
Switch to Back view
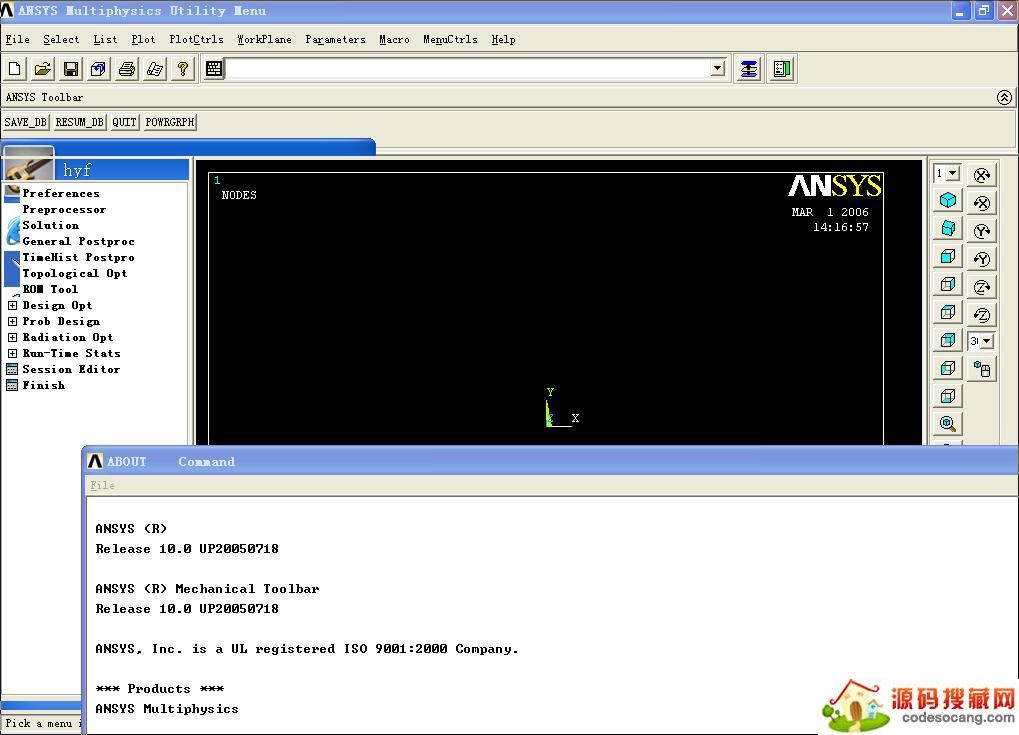948,340
